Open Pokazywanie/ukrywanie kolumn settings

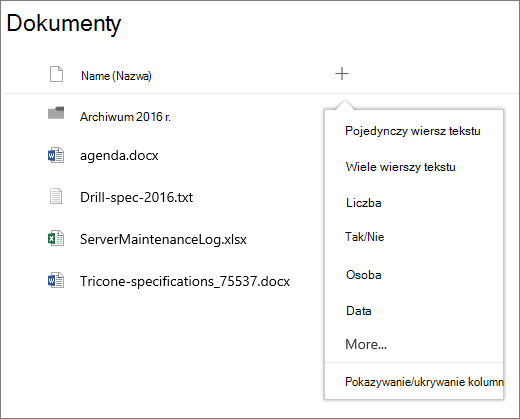[x=424, y=382]
